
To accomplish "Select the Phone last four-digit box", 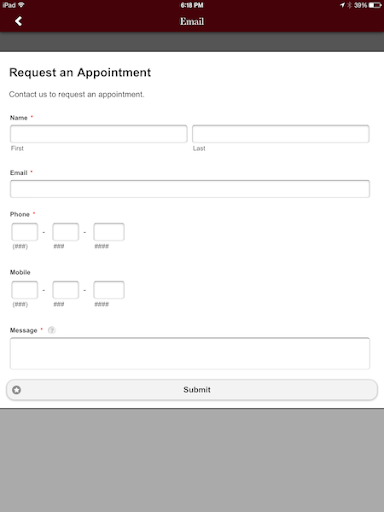I will (x=109, y=232).
